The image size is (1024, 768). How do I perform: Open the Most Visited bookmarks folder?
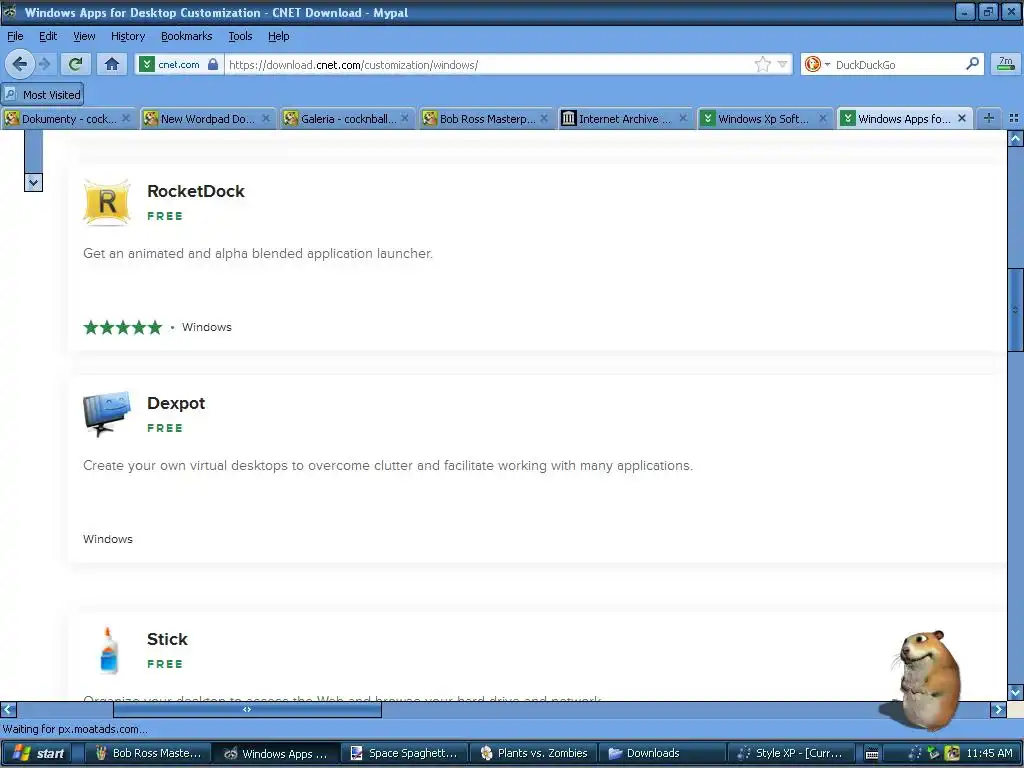43,95
